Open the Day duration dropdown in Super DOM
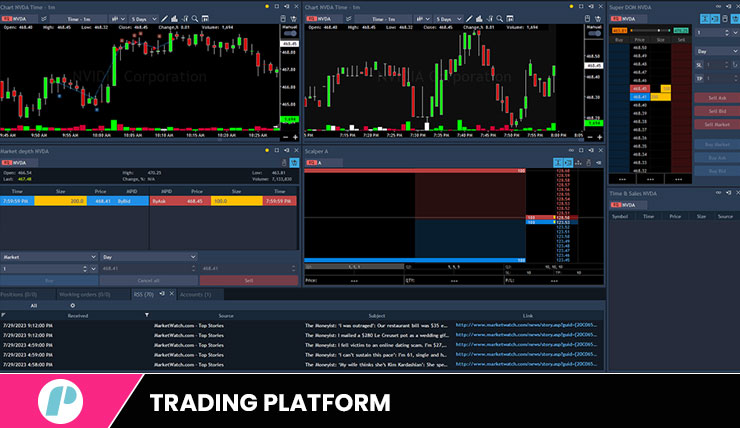Screen dimensions: 740x428 (x=718, y=51)
